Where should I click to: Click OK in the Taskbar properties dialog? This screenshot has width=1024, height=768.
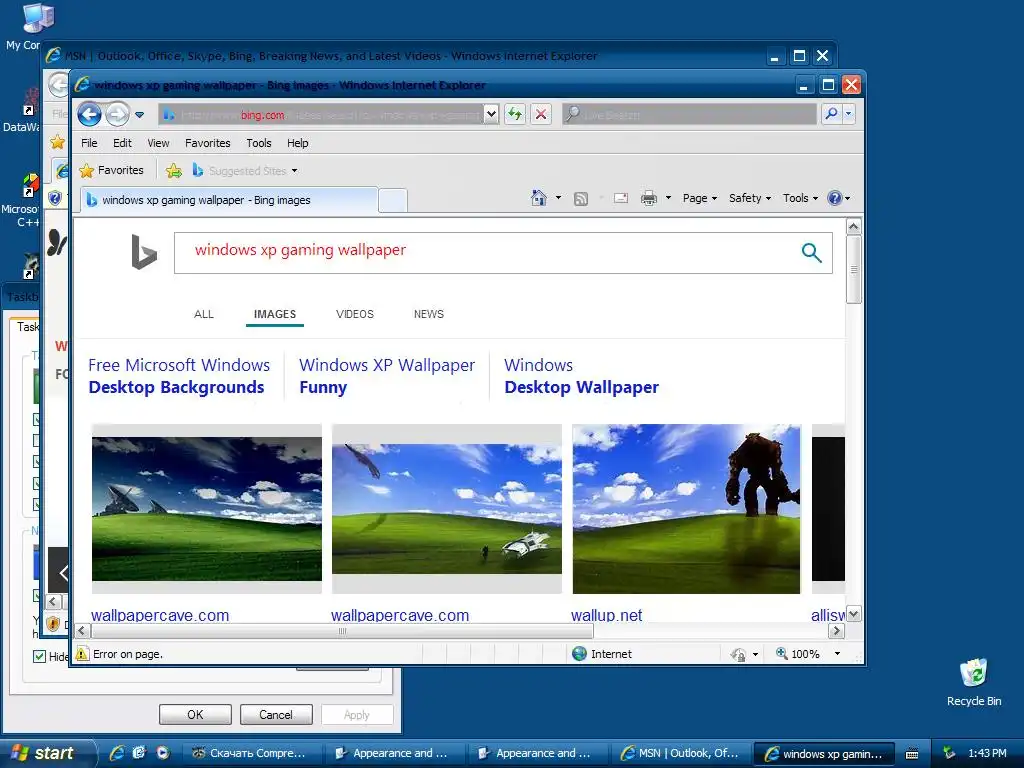coord(195,714)
